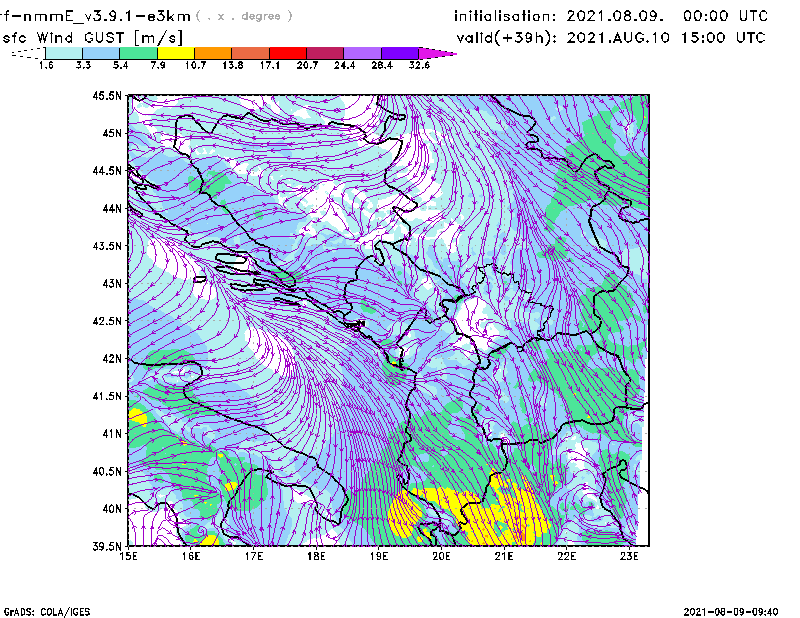Select the orange color bar segment
The image size is (800, 618).
[x=212, y=53]
